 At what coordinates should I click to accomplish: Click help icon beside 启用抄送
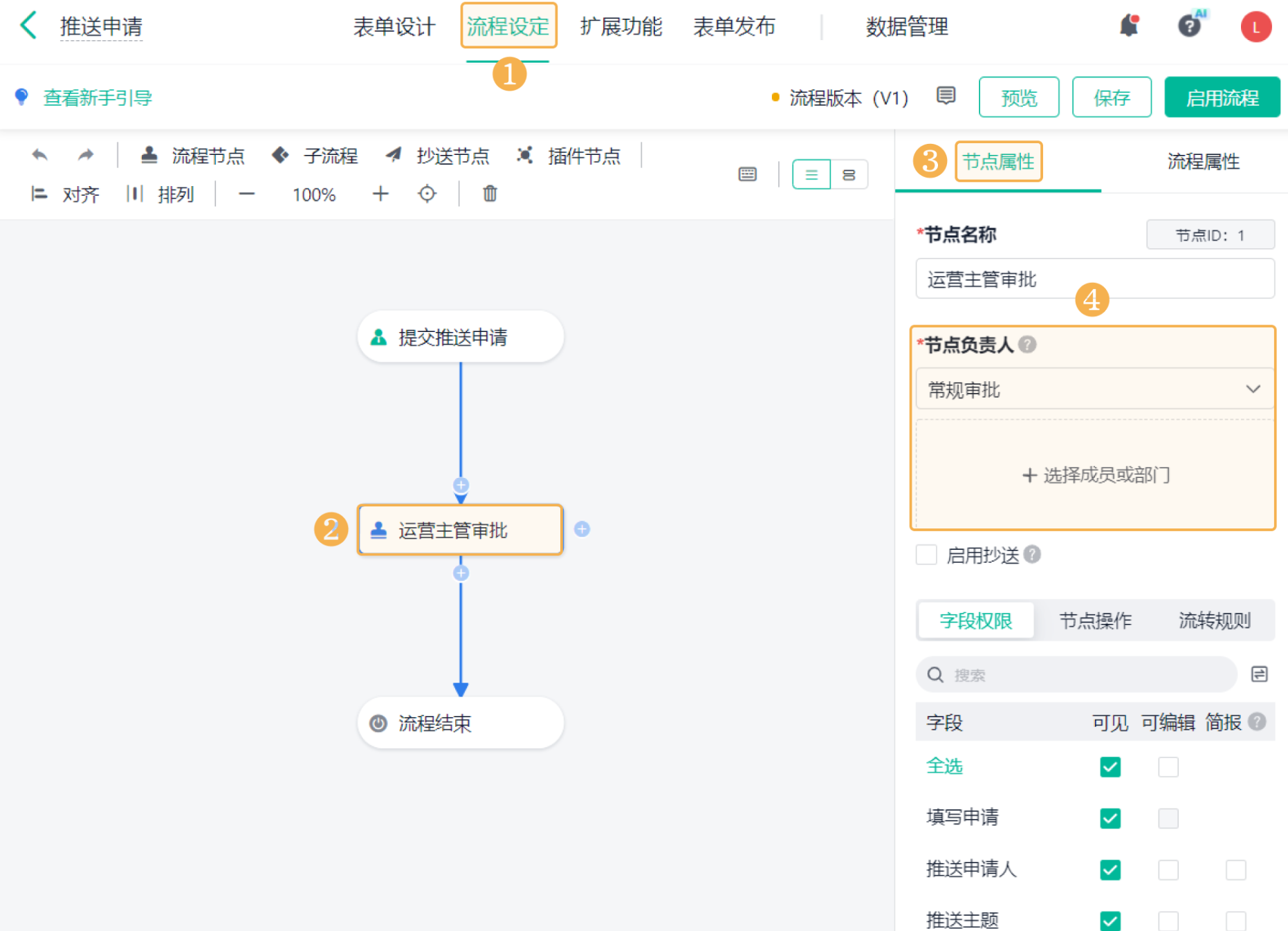click(1032, 555)
